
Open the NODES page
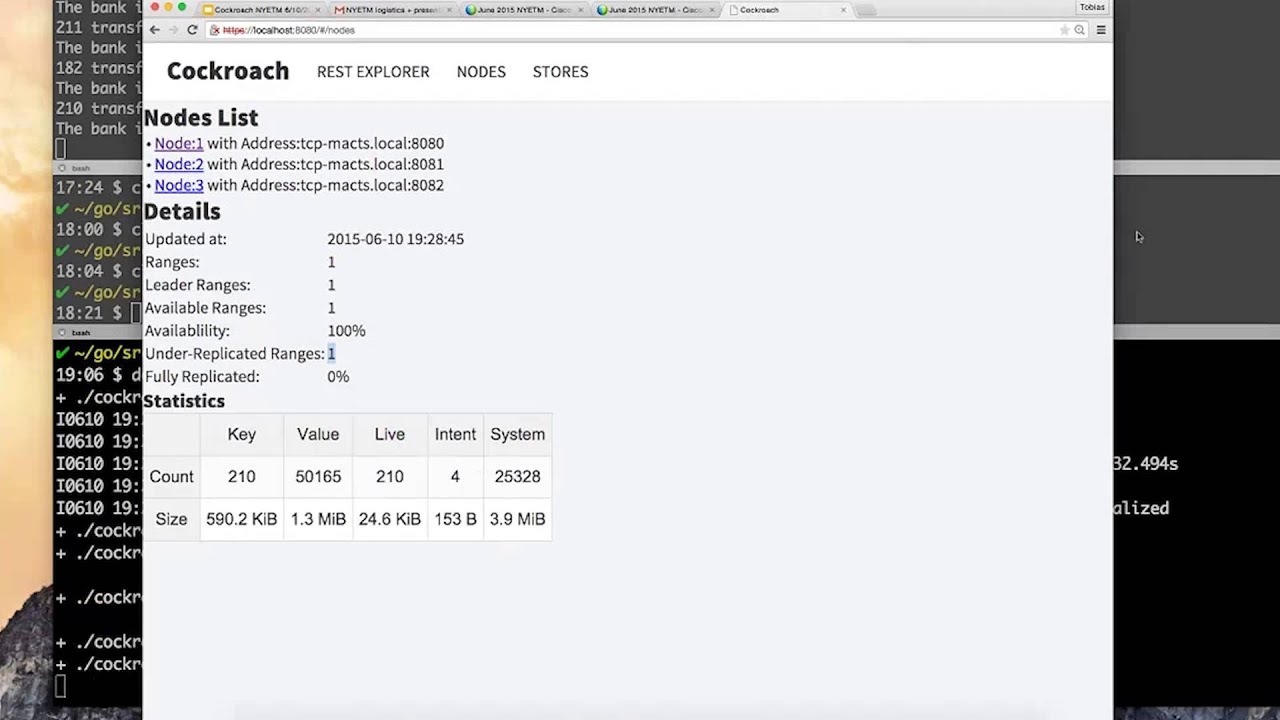481,72
